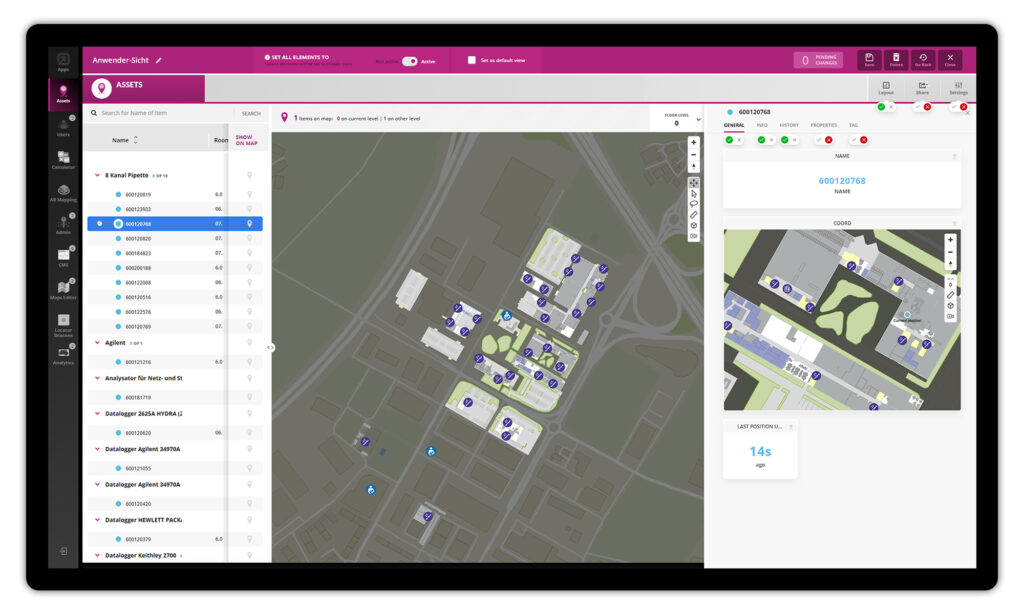The height and width of the screenshot is (614, 1024).
Task: Edit the Anwender-Sicht name pencil icon
Action: pyautogui.click(x=159, y=60)
